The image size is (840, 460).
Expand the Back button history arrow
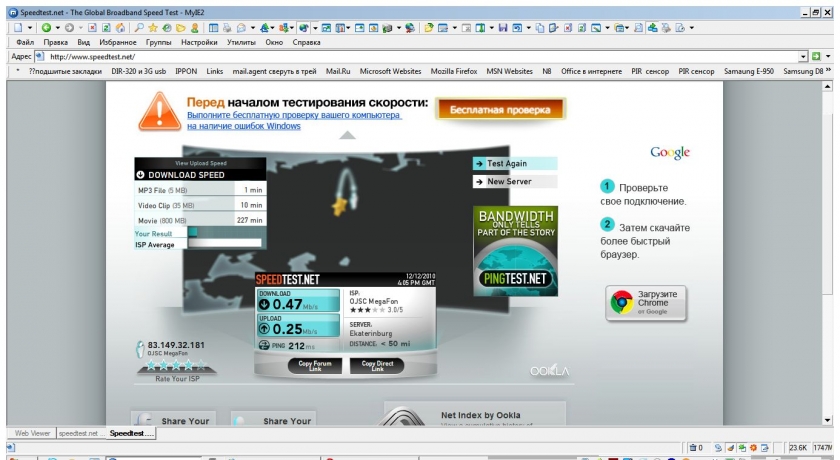coord(57,28)
